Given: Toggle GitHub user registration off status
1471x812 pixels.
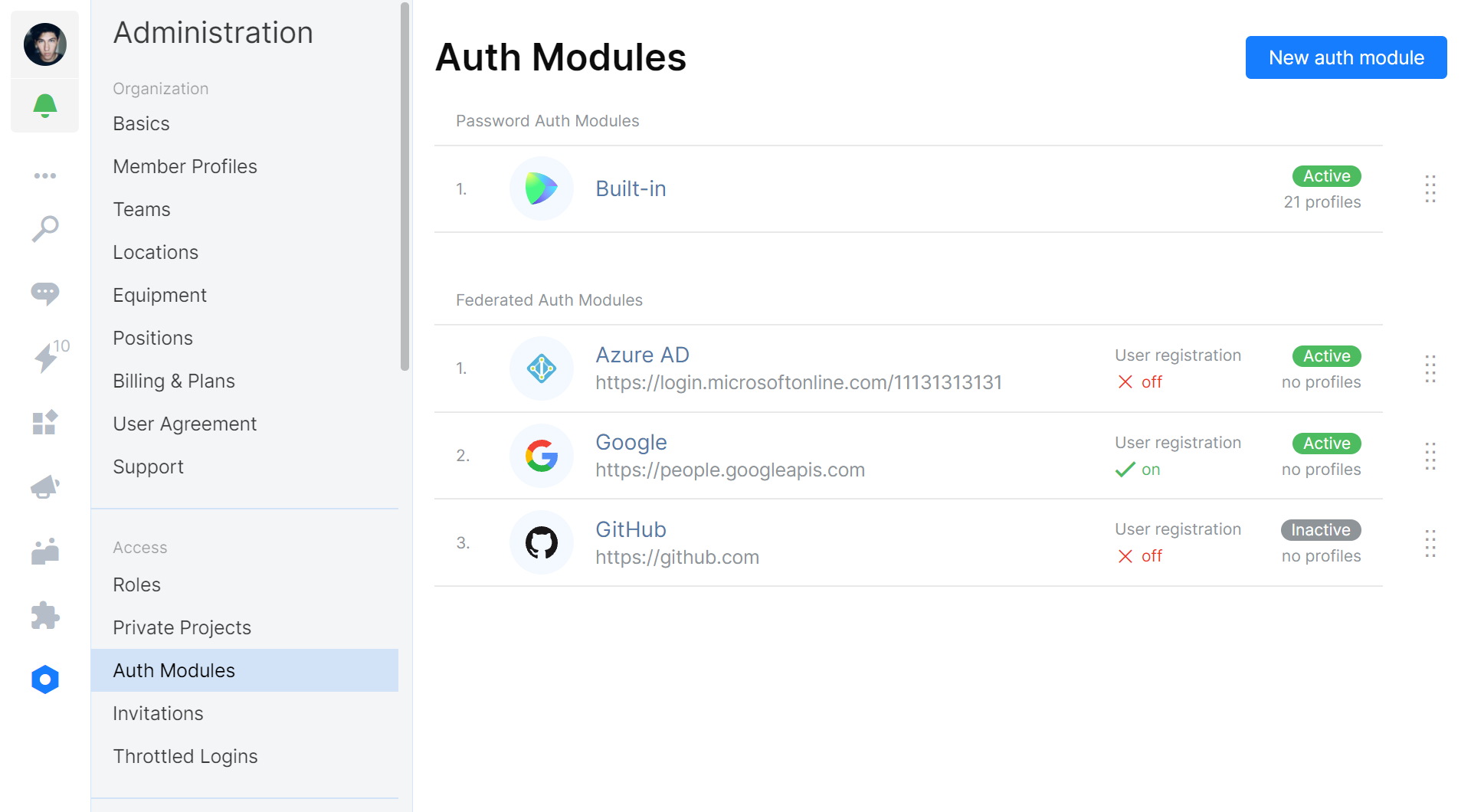Looking at the screenshot, I should pos(1140,556).
